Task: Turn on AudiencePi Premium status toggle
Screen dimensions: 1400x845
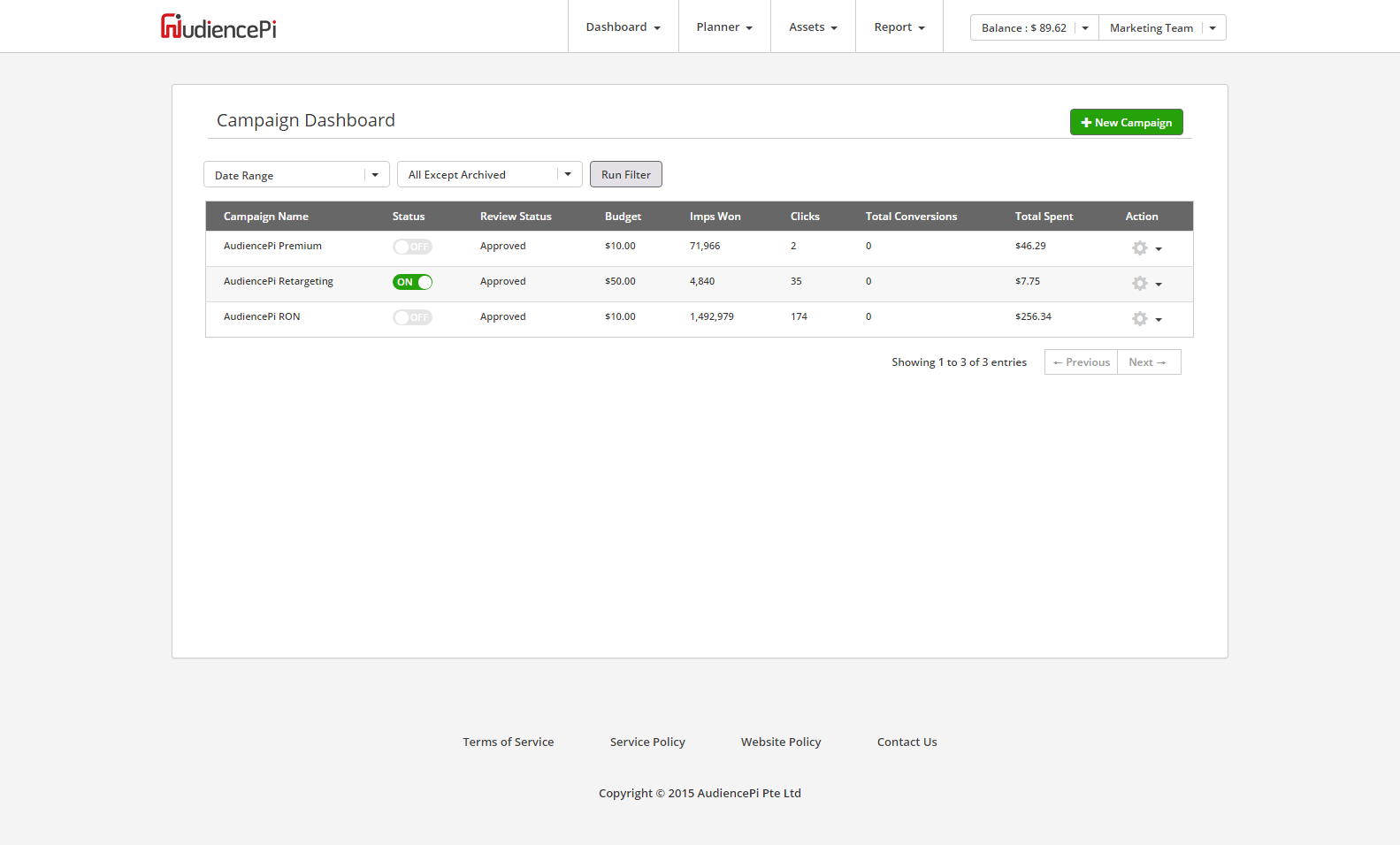Action: tap(412, 247)
